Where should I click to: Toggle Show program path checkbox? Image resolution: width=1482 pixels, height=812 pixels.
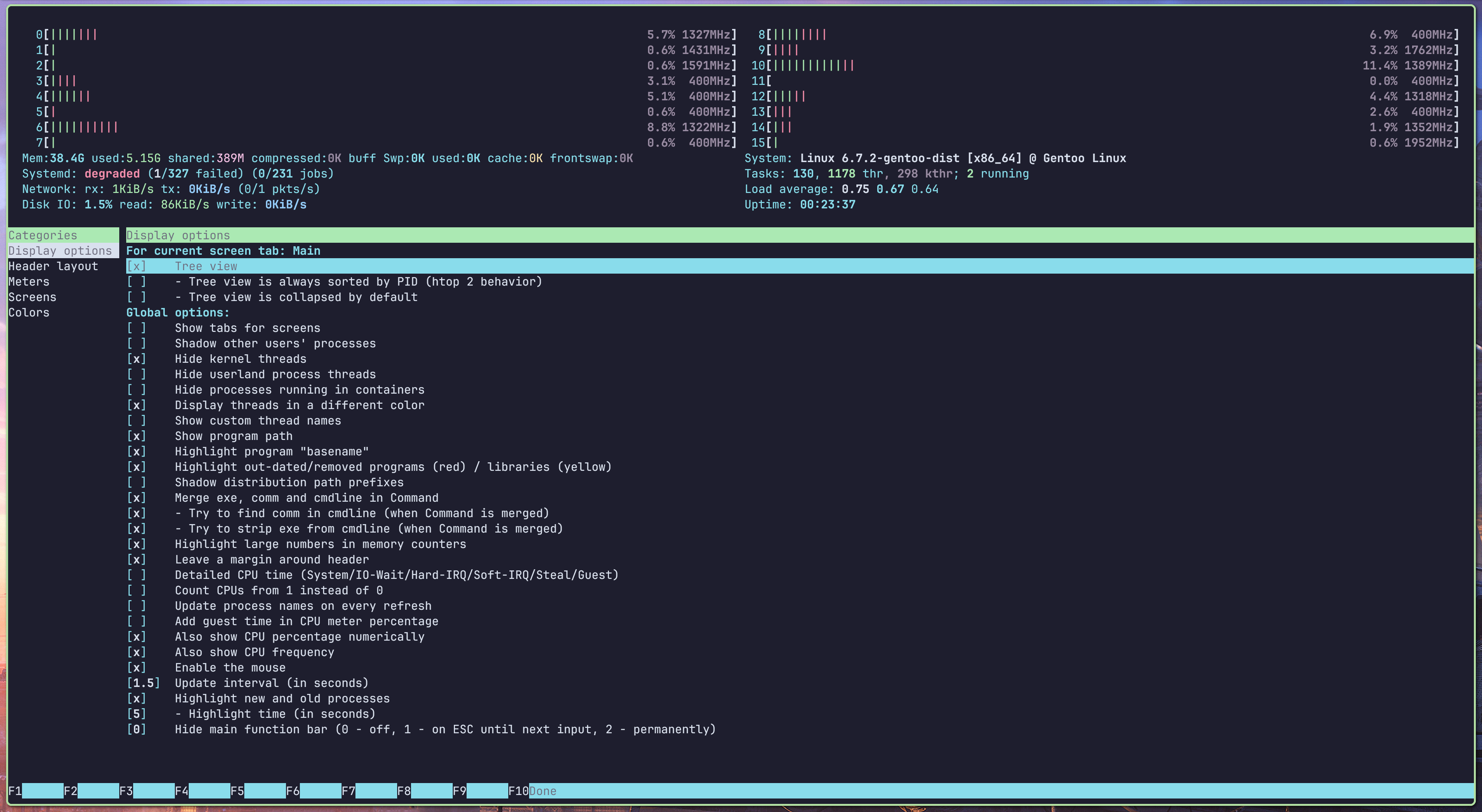pos(136,436)
